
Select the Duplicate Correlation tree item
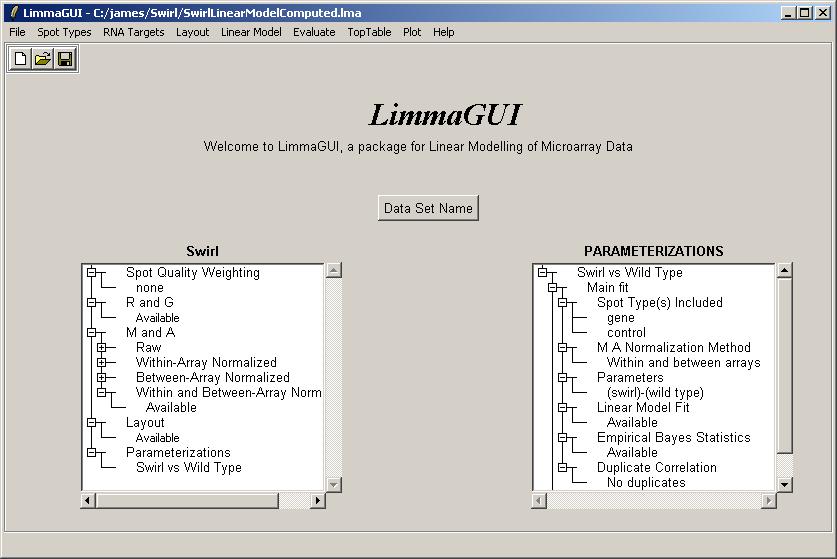(656, 467)
